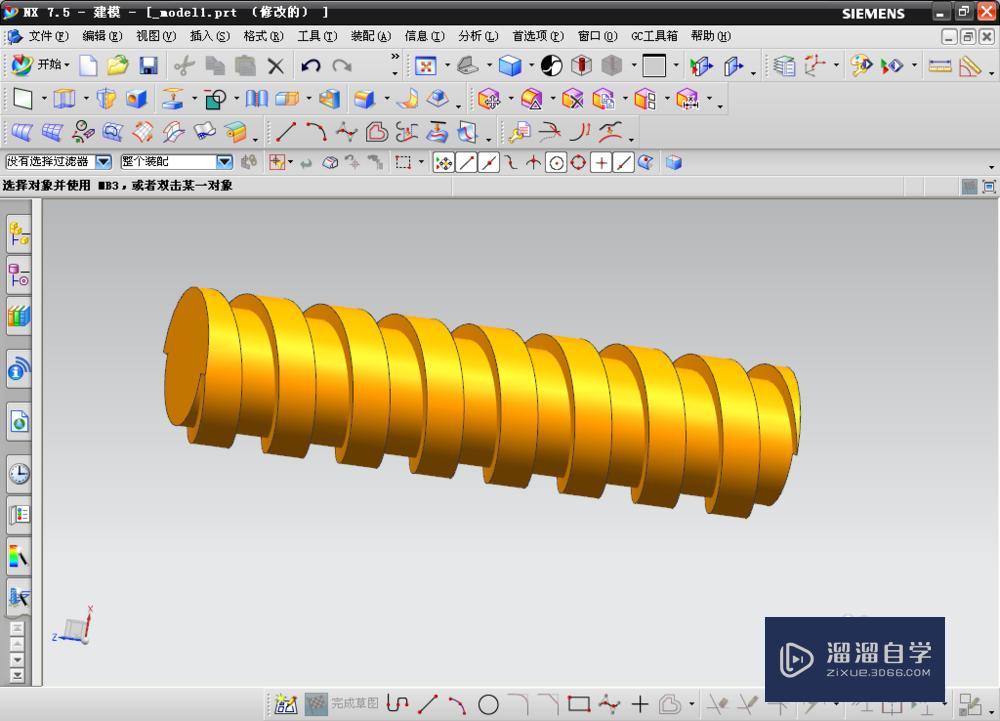
Task: Click the Move Face synchronous modeling icon
Action: 489,99
